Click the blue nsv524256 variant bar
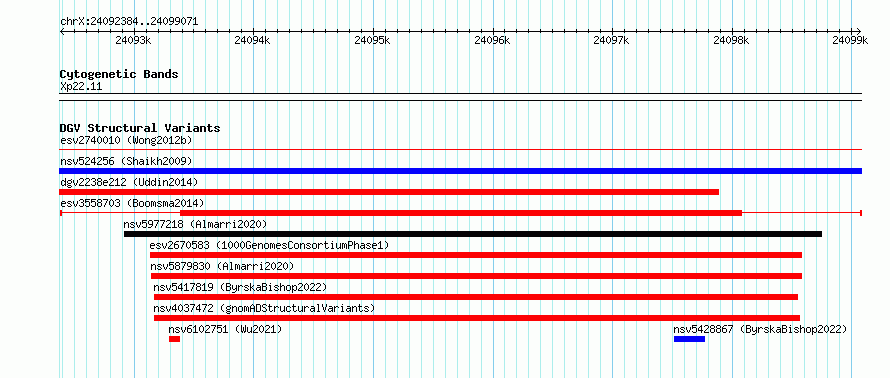This screenshot has height=378, width=890. click(x=460, y=171)
